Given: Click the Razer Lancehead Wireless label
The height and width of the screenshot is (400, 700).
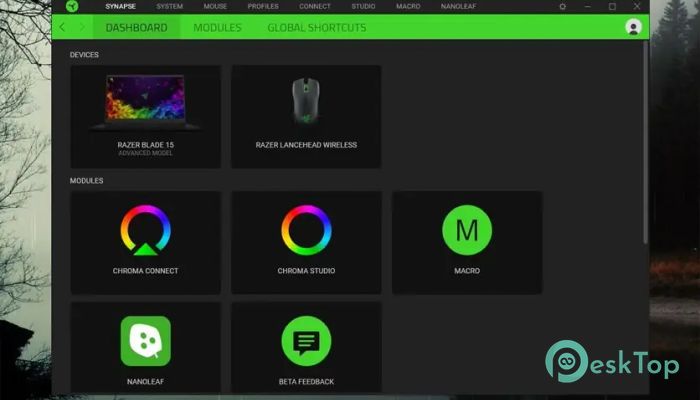Looking at the screenshot, I should [306, 145].
